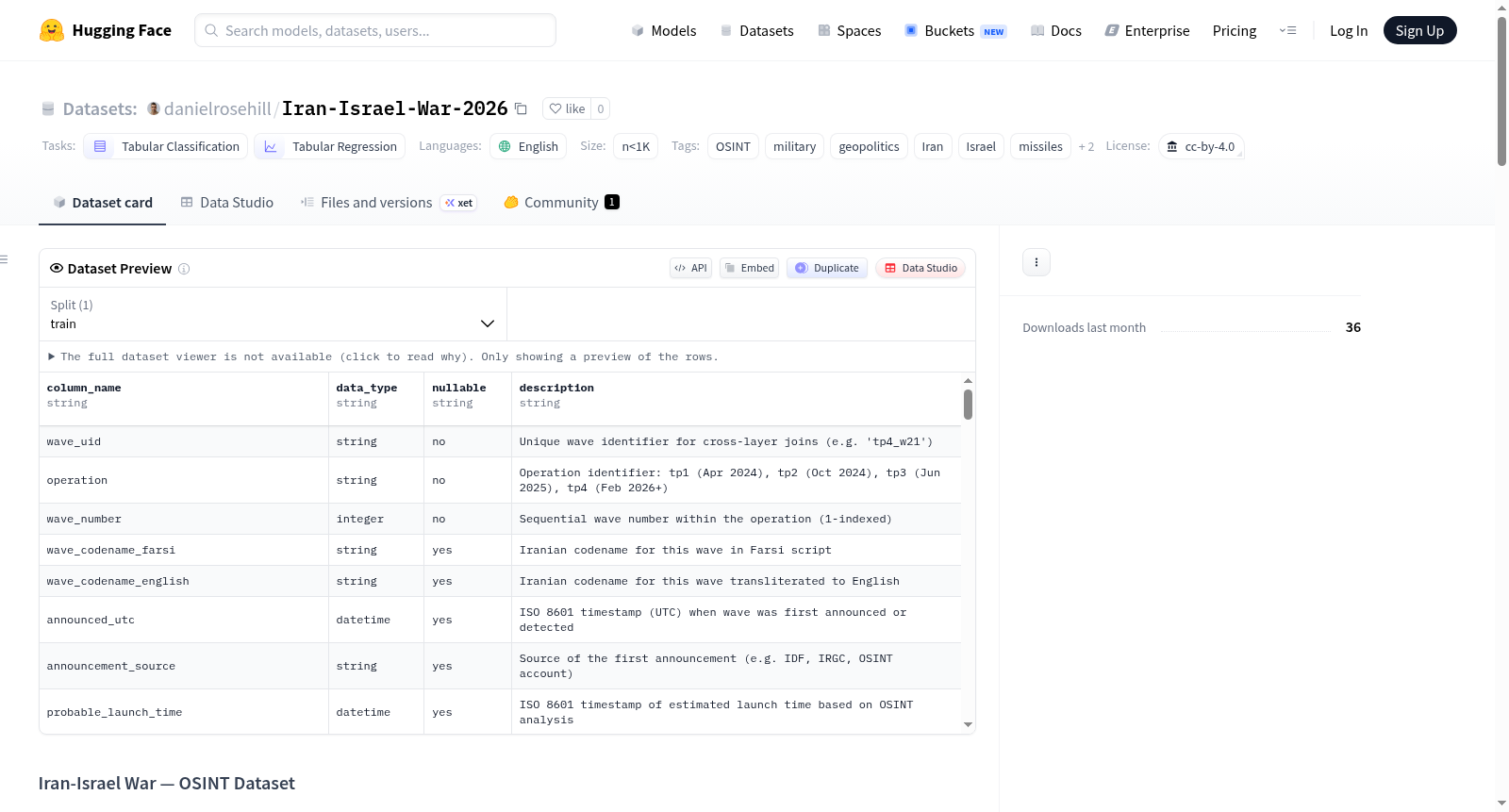The width and height of the screenshot is (1509, 812).
Task: Go to Spaces in the navigation
Action: pos(849,30)
